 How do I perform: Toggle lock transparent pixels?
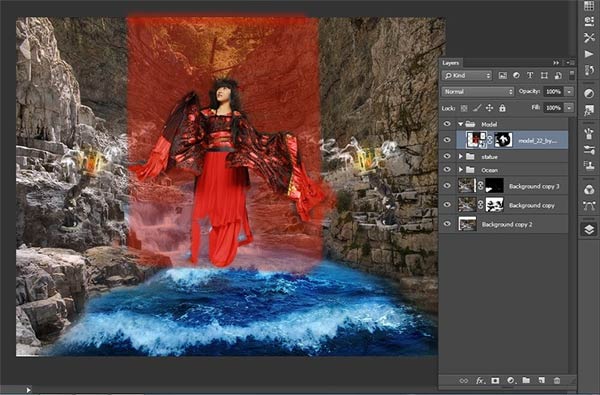(x=464, y=108)
